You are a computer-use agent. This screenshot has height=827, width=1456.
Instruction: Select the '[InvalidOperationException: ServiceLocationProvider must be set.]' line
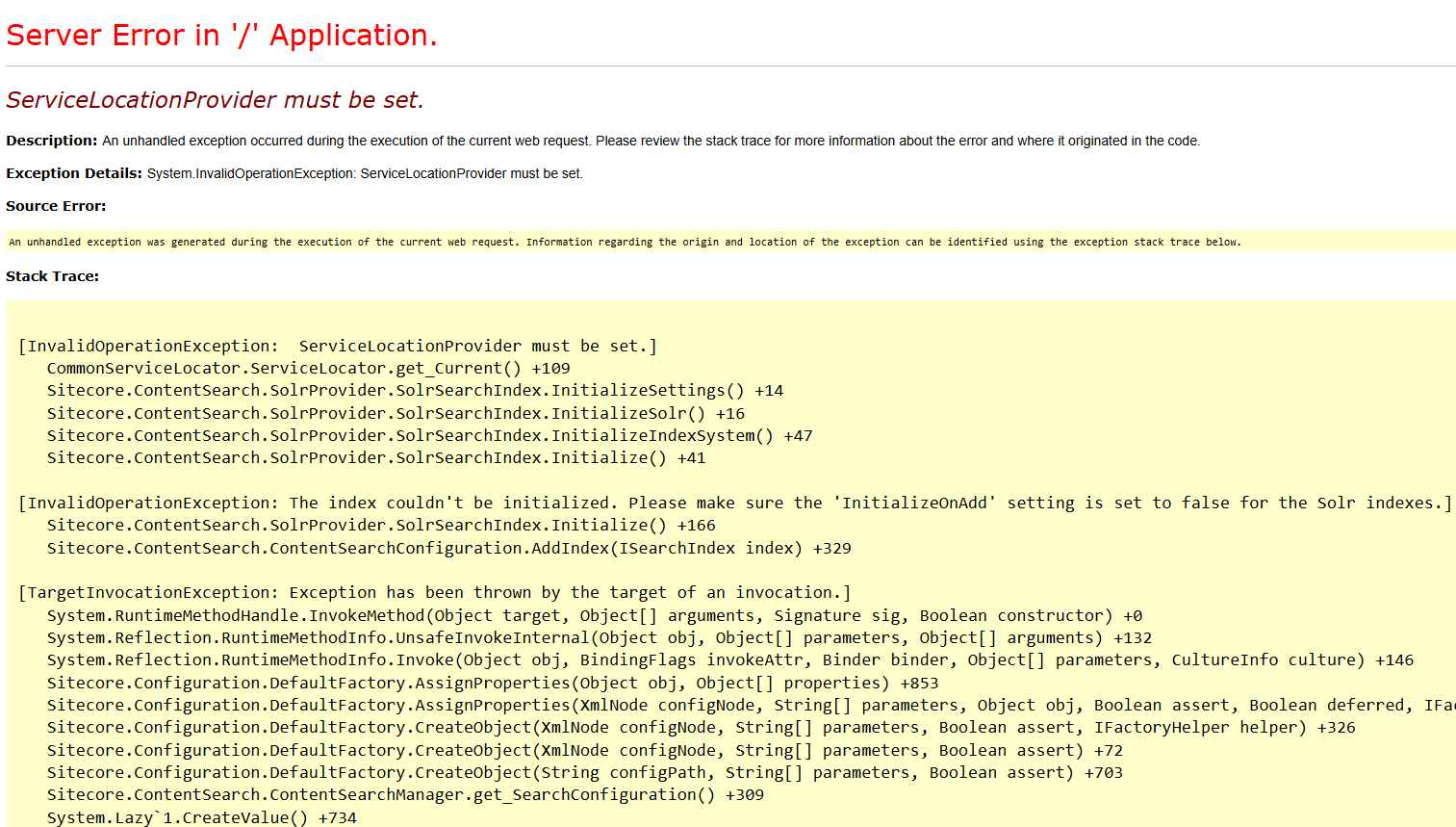[338, 346]
